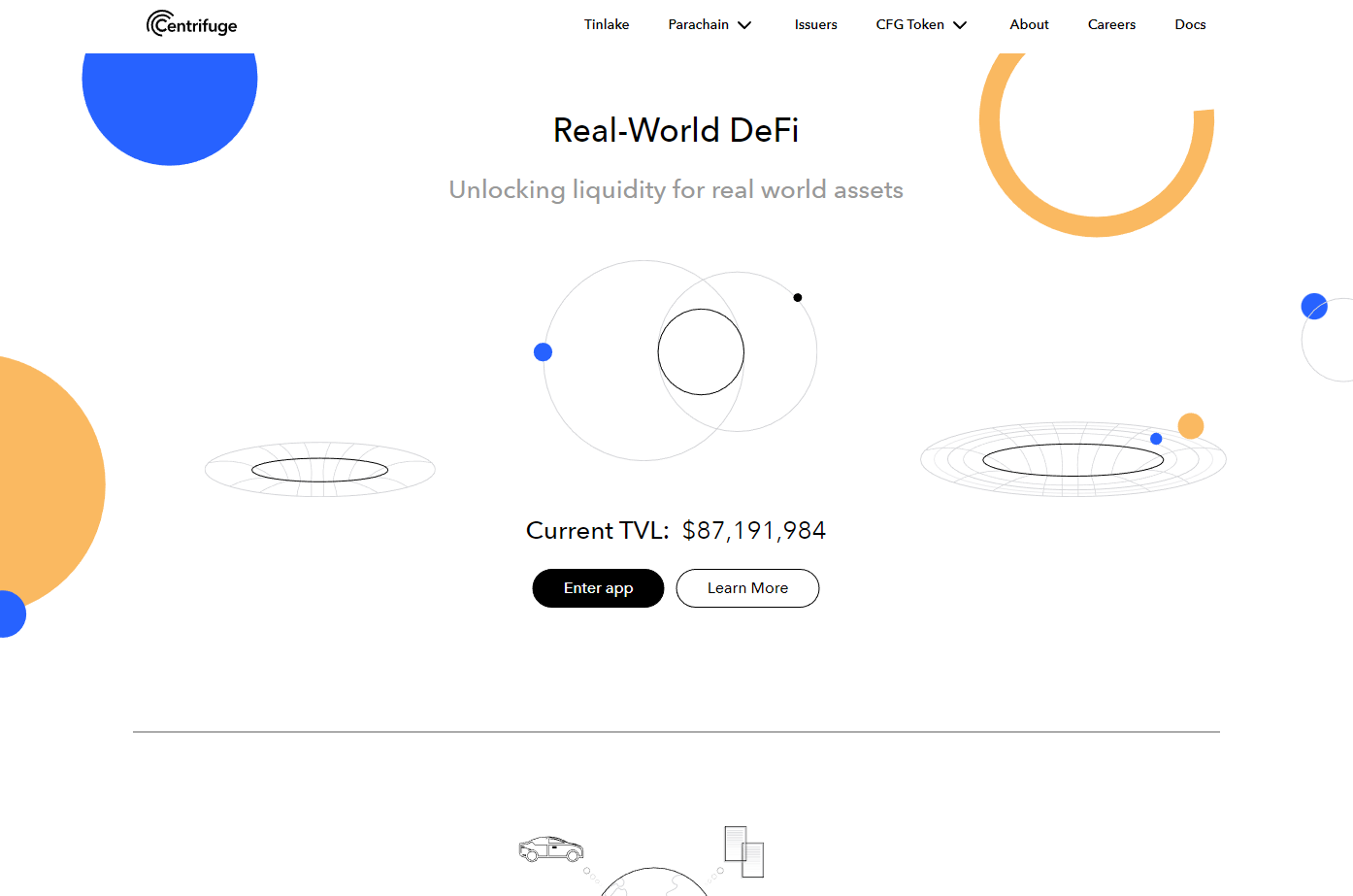Select the $87,191,984 TVL value
Image resolution: width=1353 pixels, height=896 pixels.
click(x=754, y=531)
